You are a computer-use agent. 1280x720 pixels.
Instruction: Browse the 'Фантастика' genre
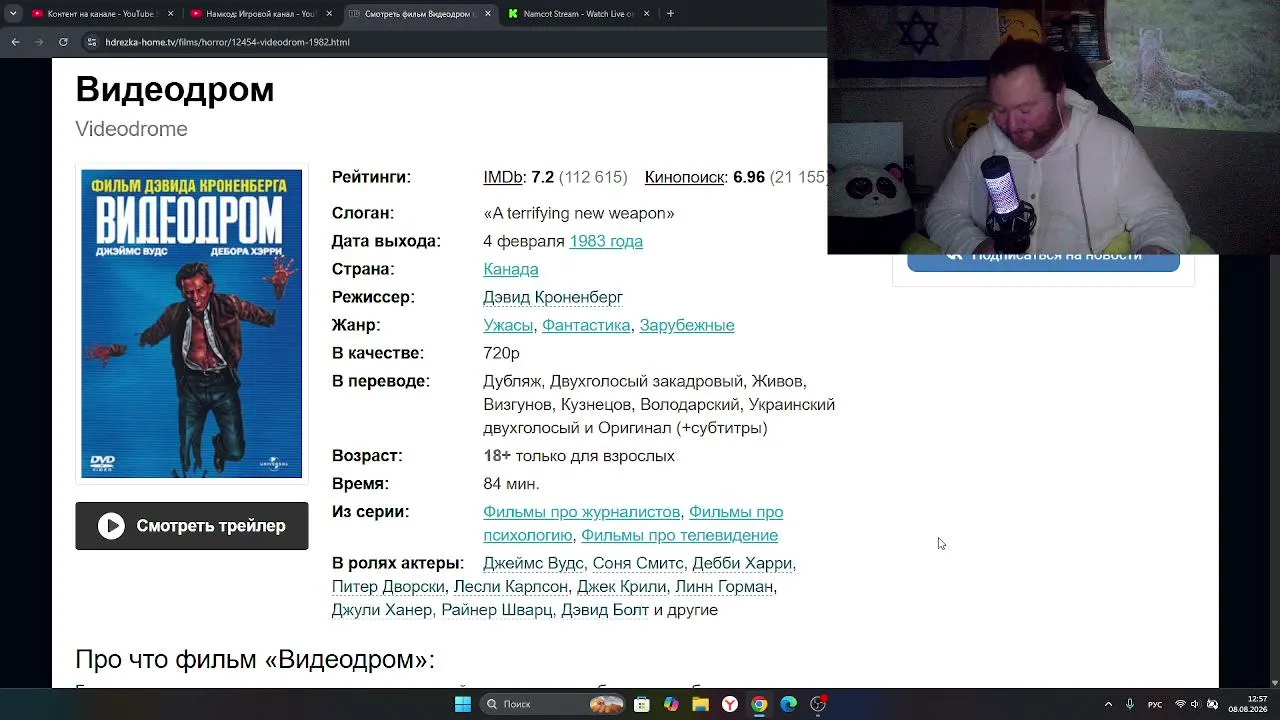pos(586,325)
